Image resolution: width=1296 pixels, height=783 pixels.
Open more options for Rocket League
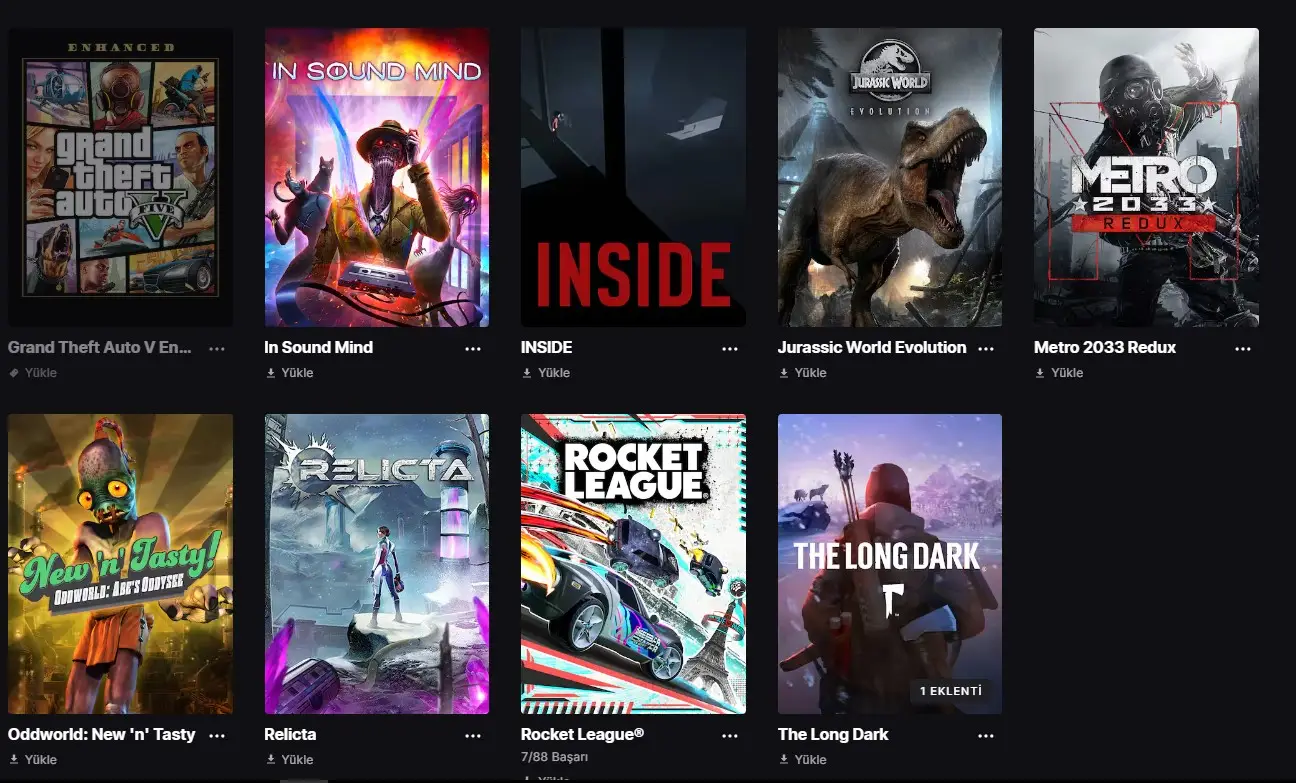point(730,735)
